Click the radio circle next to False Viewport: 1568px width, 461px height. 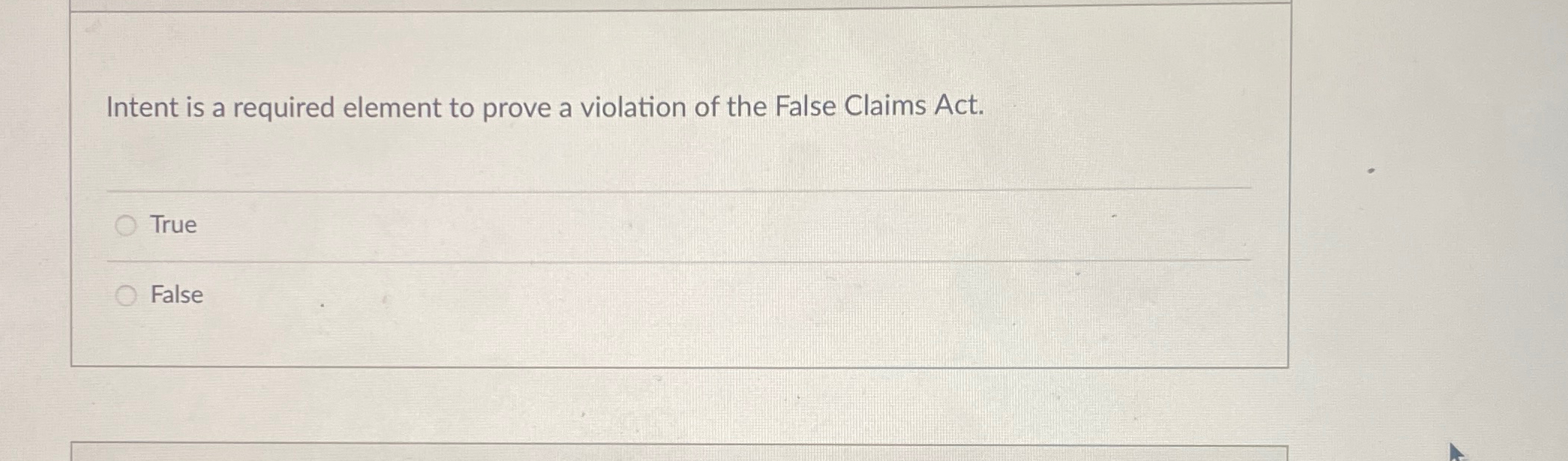tap(127, 295)
